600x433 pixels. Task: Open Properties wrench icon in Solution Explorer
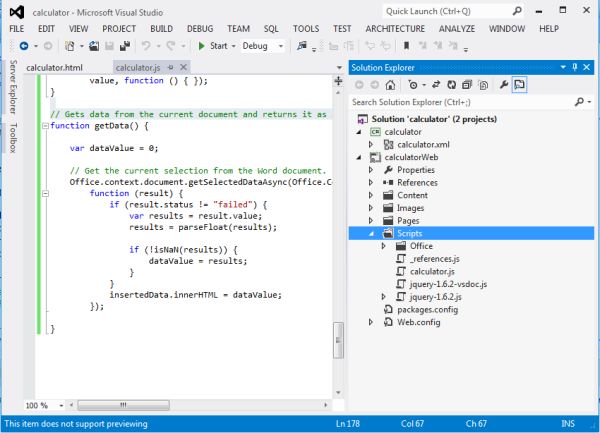click(502, 84)
